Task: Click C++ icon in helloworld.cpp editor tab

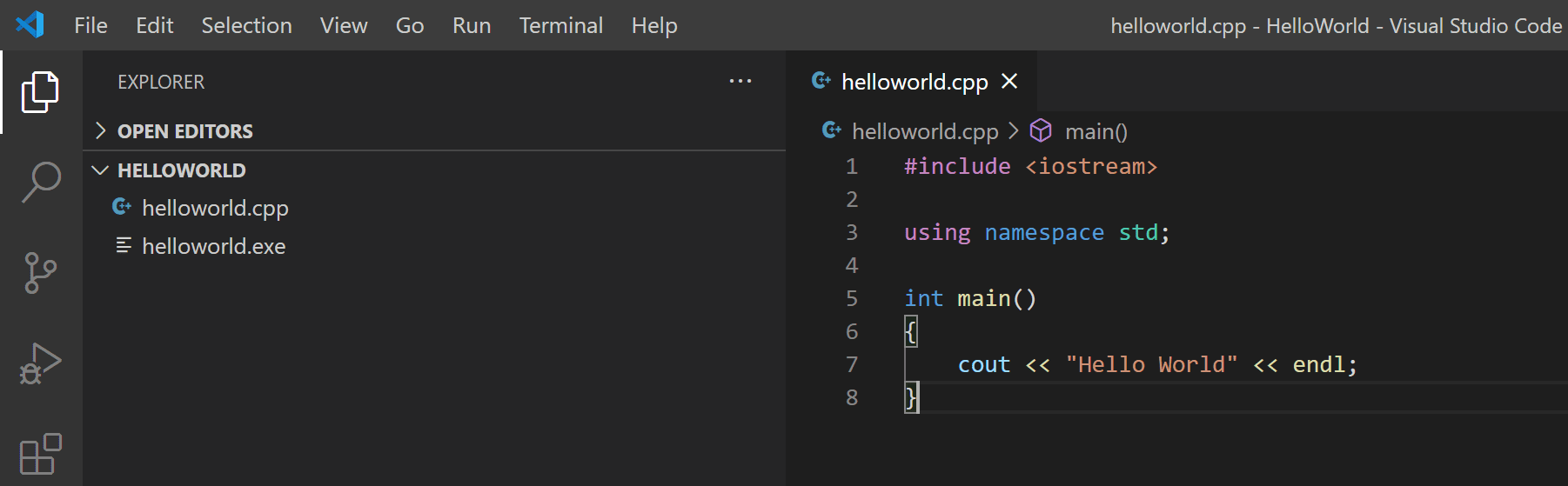Action: 821,81
